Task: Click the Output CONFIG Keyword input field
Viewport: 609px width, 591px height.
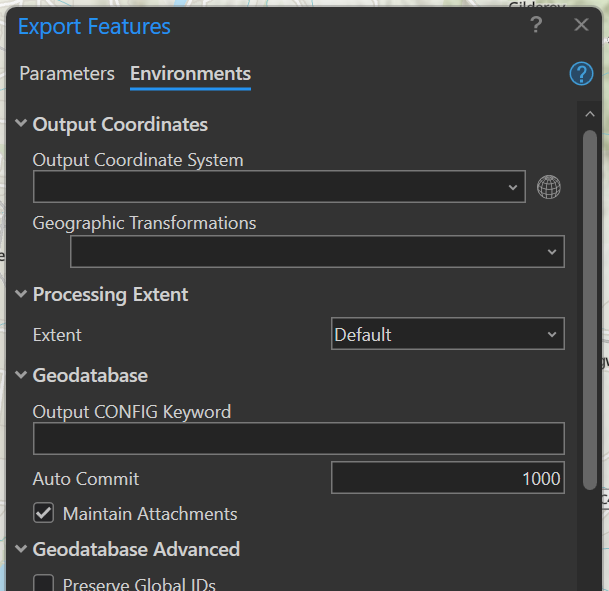Action: [x=299, y=438]
